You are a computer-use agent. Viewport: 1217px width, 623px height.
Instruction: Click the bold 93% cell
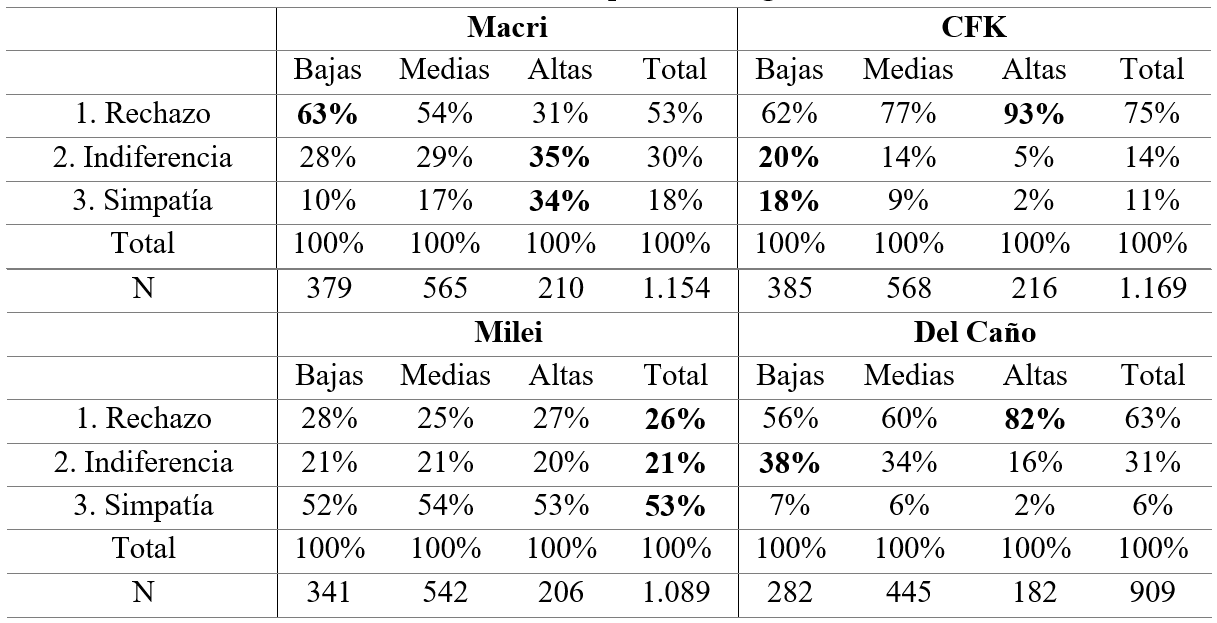[1034, 114]
